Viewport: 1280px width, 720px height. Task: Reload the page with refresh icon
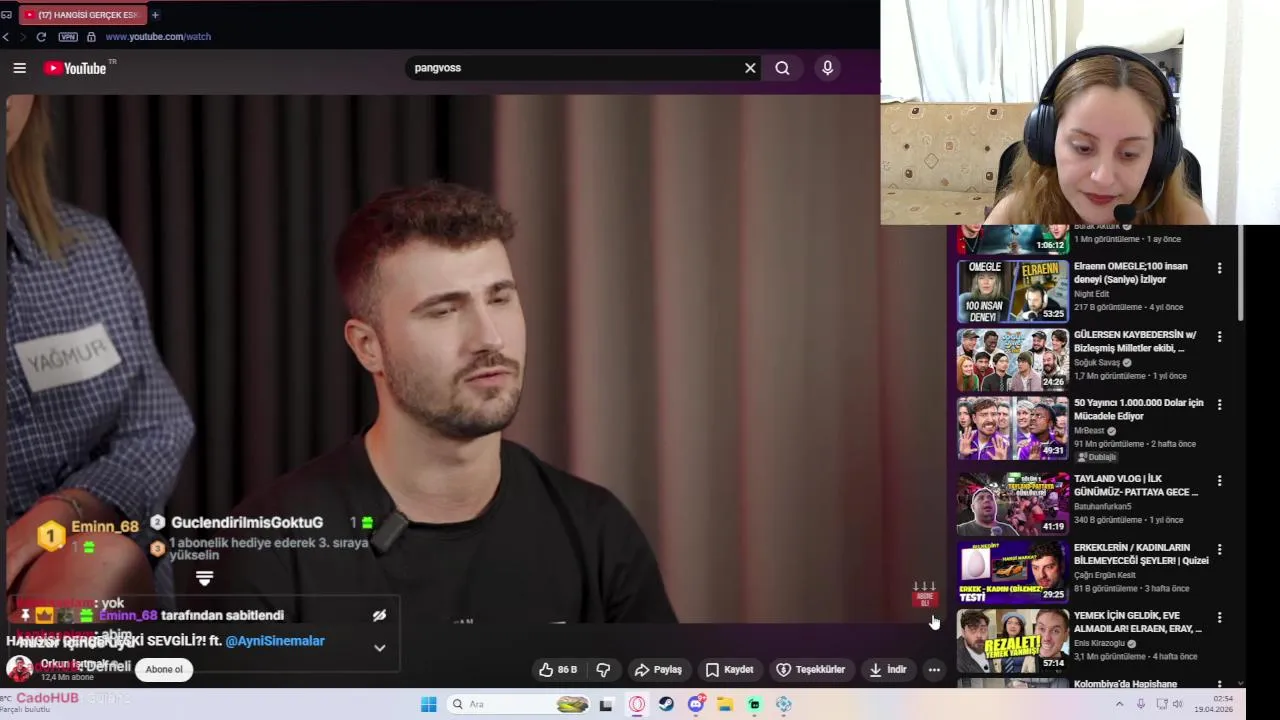pyautogui.click(x=41, y=37)
